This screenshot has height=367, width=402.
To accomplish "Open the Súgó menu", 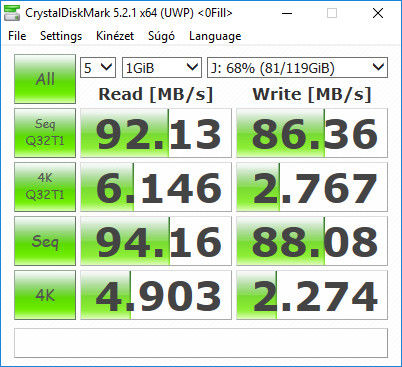I will click(161, 36).
